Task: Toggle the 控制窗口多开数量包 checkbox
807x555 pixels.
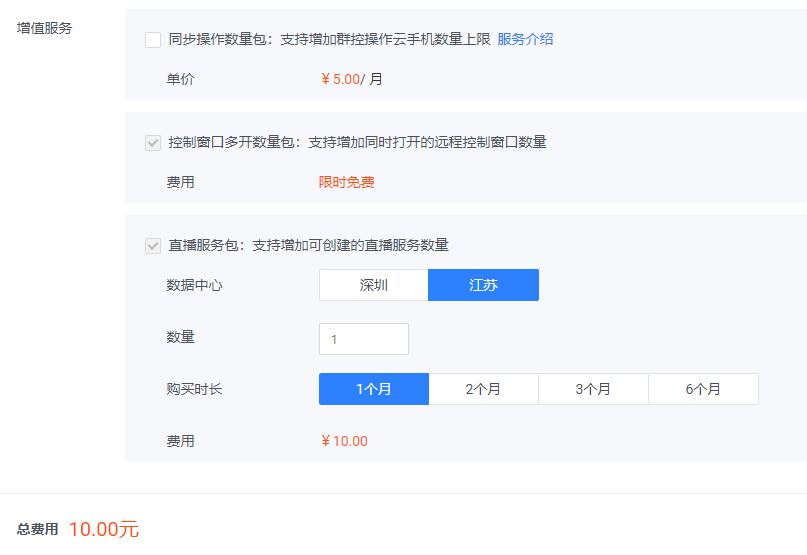Action: tap(153, 143)
